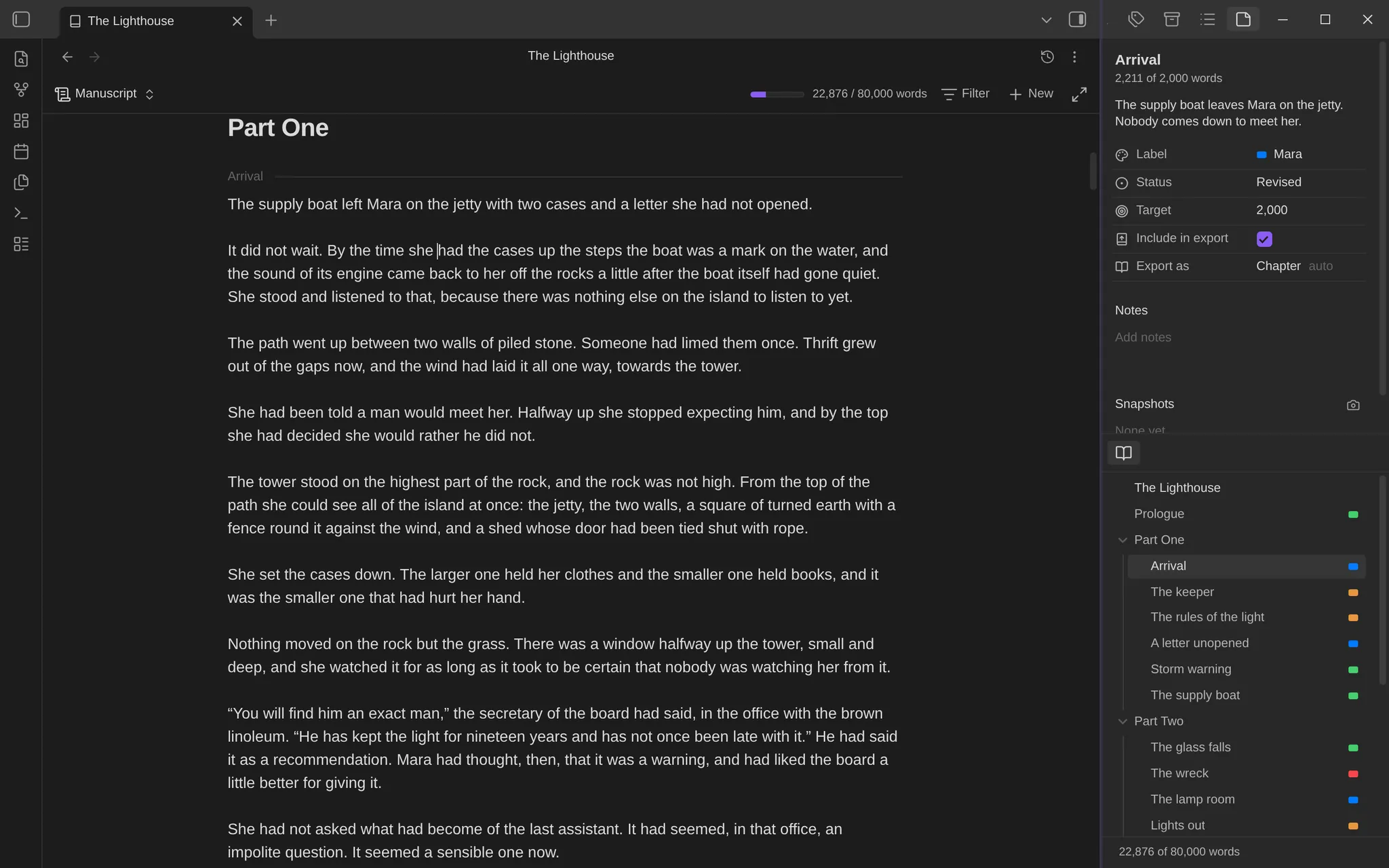The height and width of the screenshot is (868, 1389).
Task: Open the file search icon in left ribbon
Action: (21, 59)
